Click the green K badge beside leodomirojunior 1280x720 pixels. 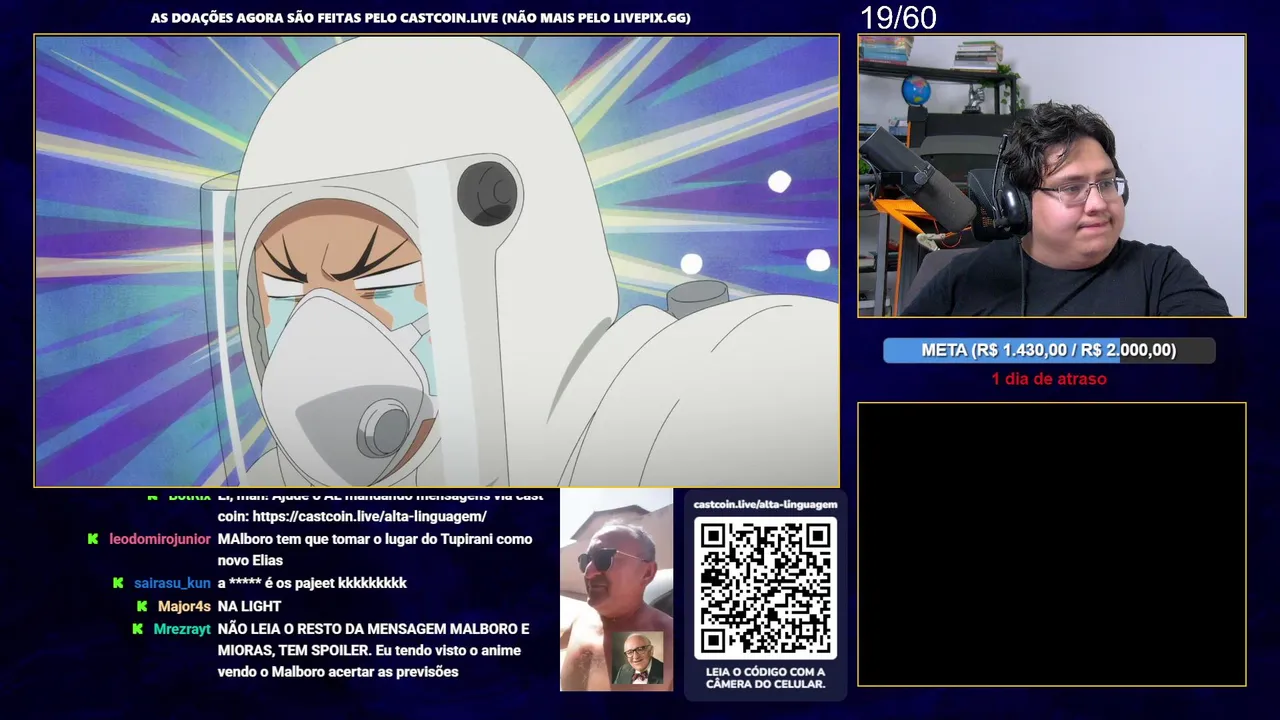(x=93, y=539)
